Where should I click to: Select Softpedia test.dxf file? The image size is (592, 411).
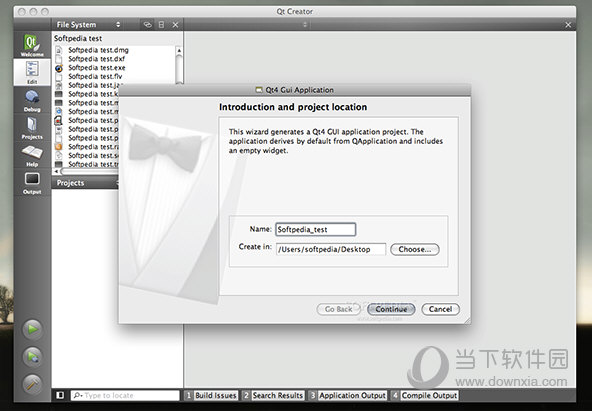[96, 59]
